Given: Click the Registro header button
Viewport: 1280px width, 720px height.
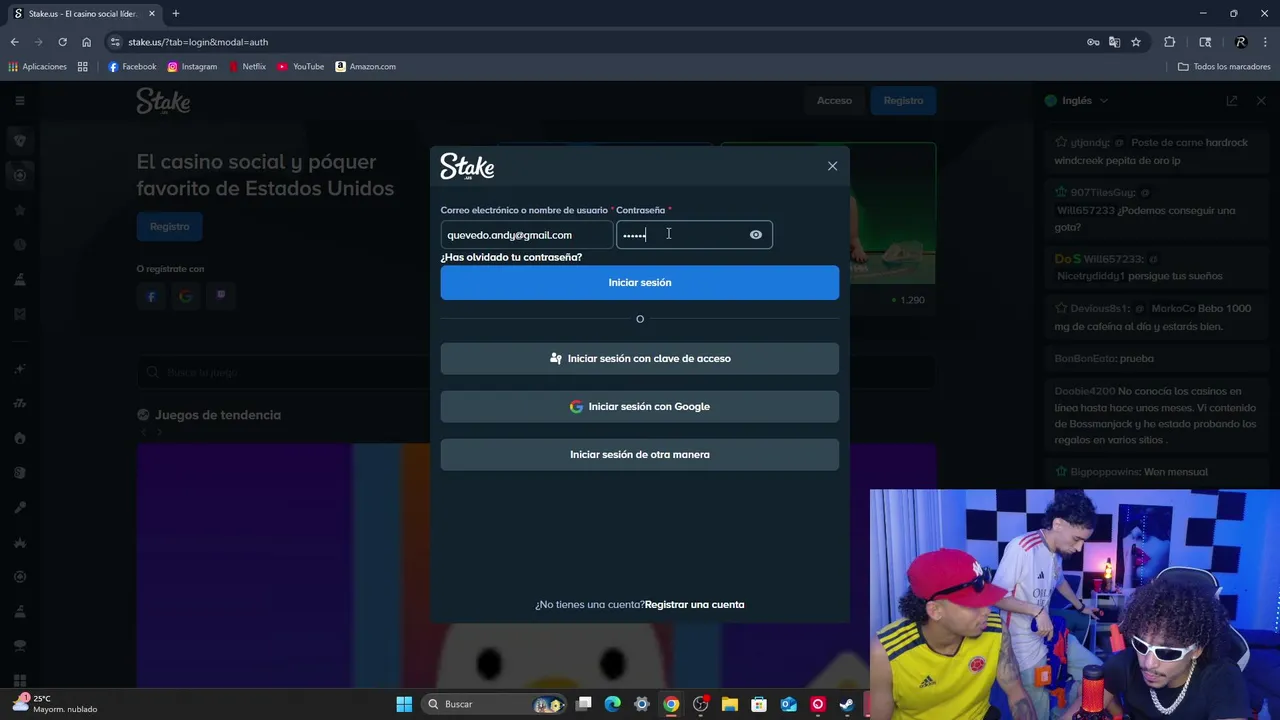Looking at the screenshot, I should point(903,100).
